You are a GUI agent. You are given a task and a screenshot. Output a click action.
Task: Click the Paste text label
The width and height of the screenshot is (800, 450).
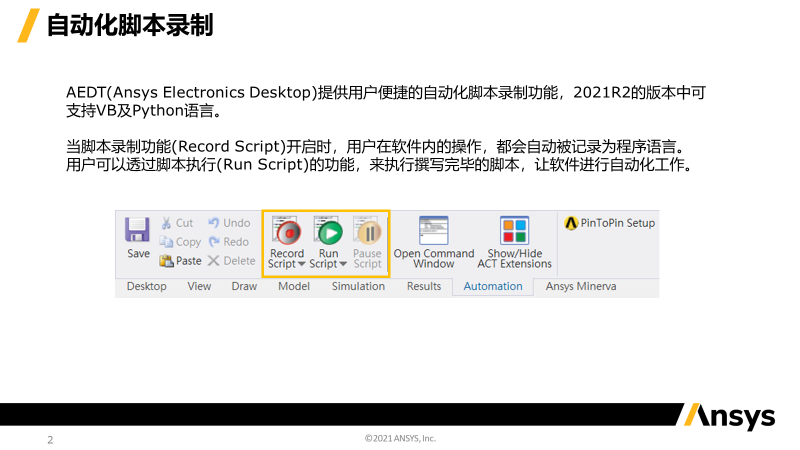(189, 261)
